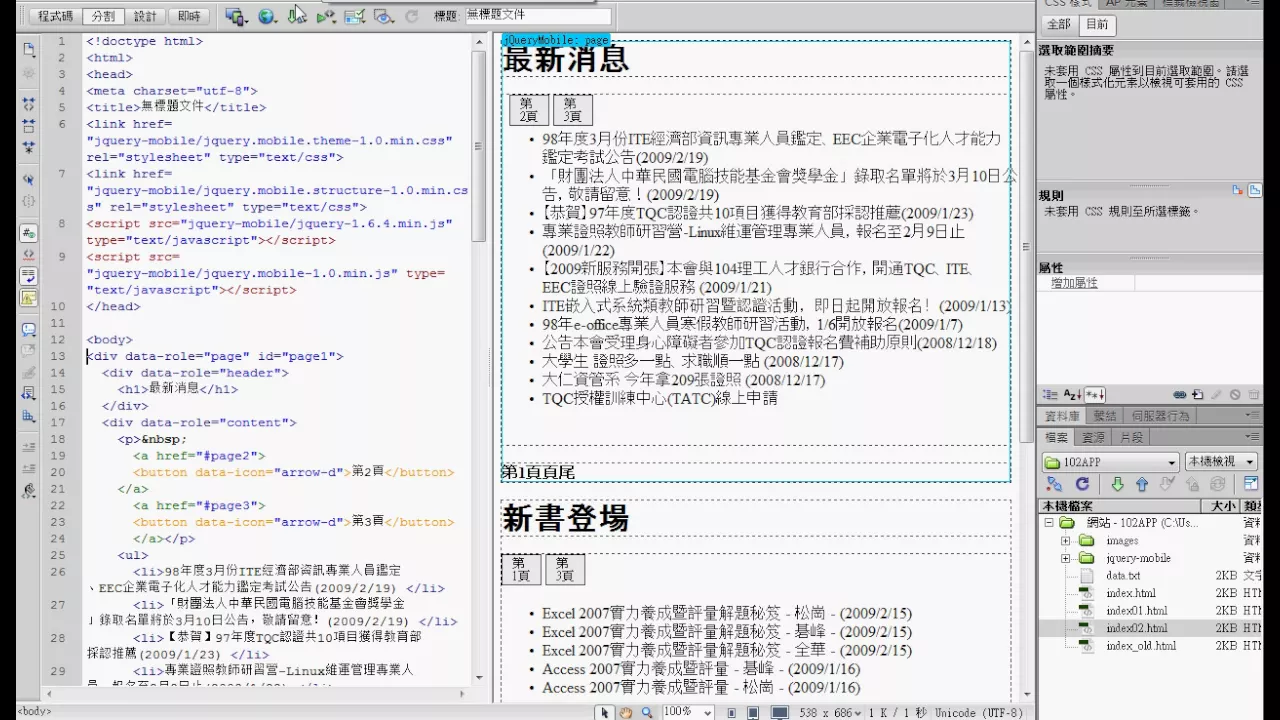
Task: Open Preview in Browser globe icon
Action: coord(267,16)
